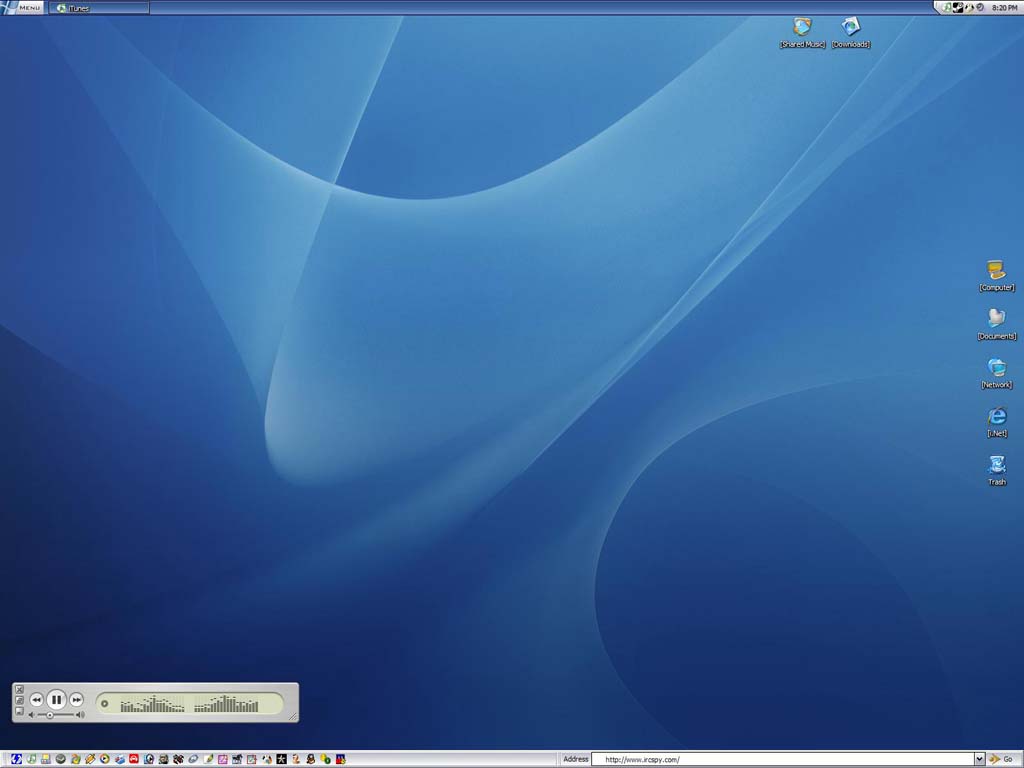The height and width of the screenshot is (768, 1024).
Task: Click the green music note quick launch icon
Action: tap(32, 759)
